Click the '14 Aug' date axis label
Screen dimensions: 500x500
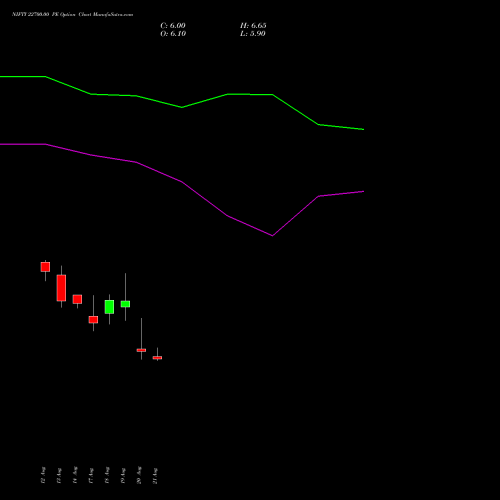click(75, 475)
